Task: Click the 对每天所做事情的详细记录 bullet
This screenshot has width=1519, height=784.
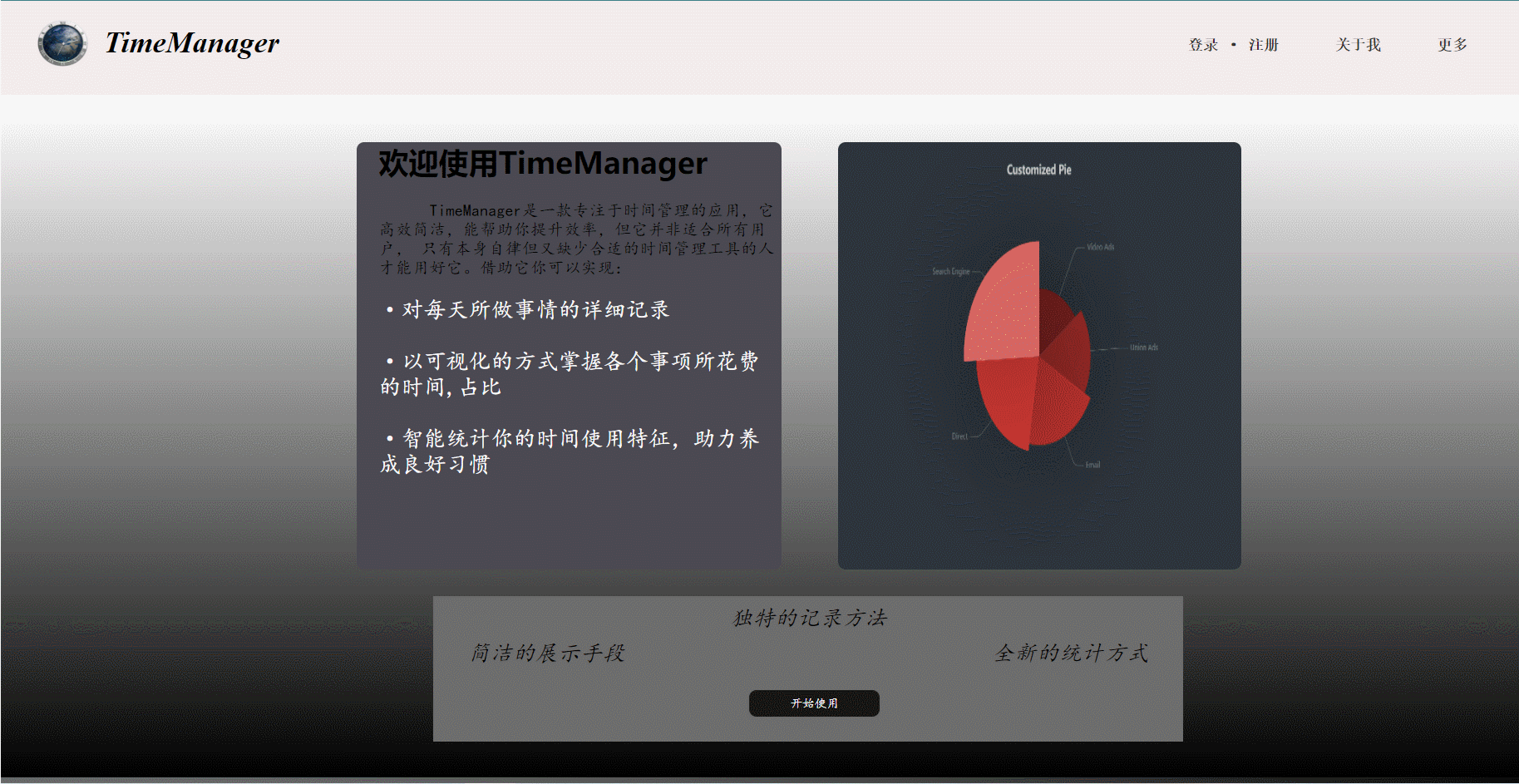Action: tap(528, 309)
